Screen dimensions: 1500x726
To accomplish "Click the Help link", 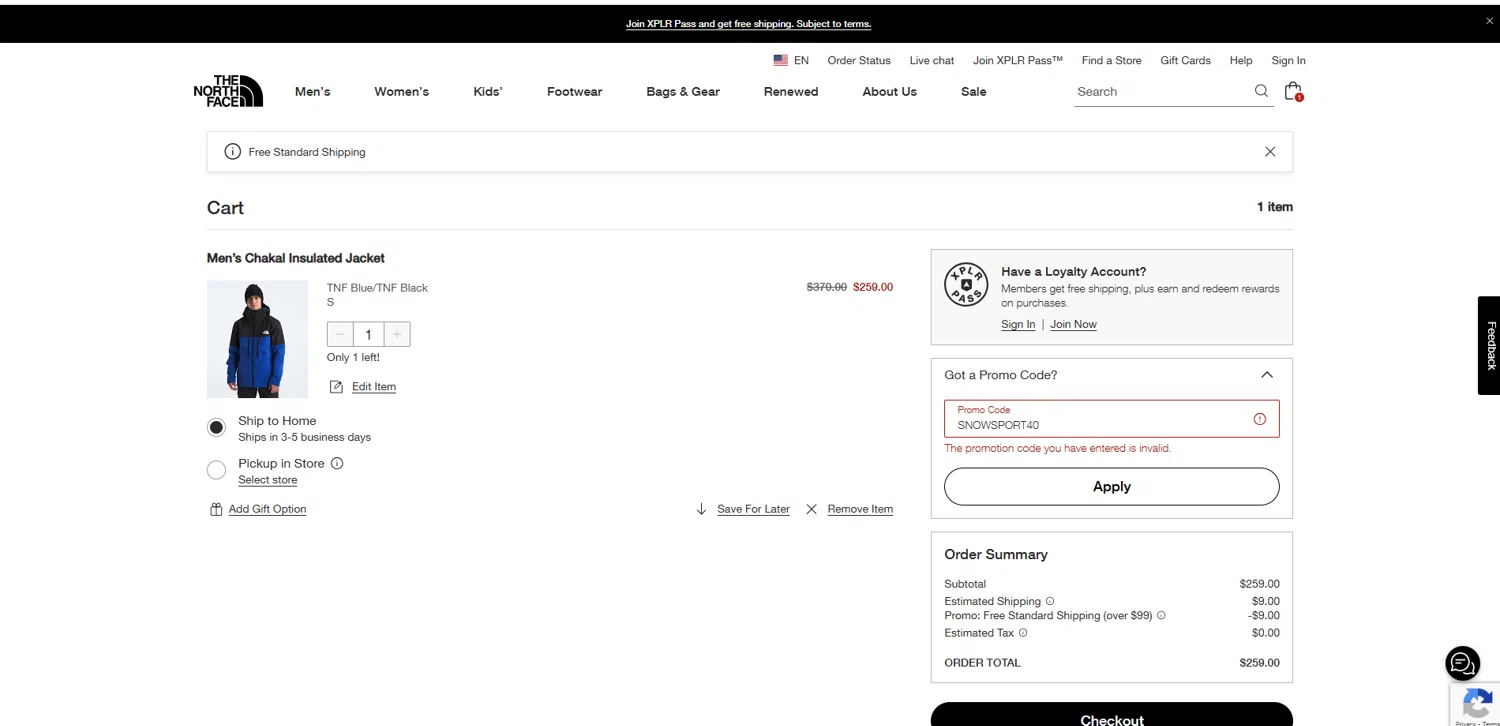I will click(1240, 60).
